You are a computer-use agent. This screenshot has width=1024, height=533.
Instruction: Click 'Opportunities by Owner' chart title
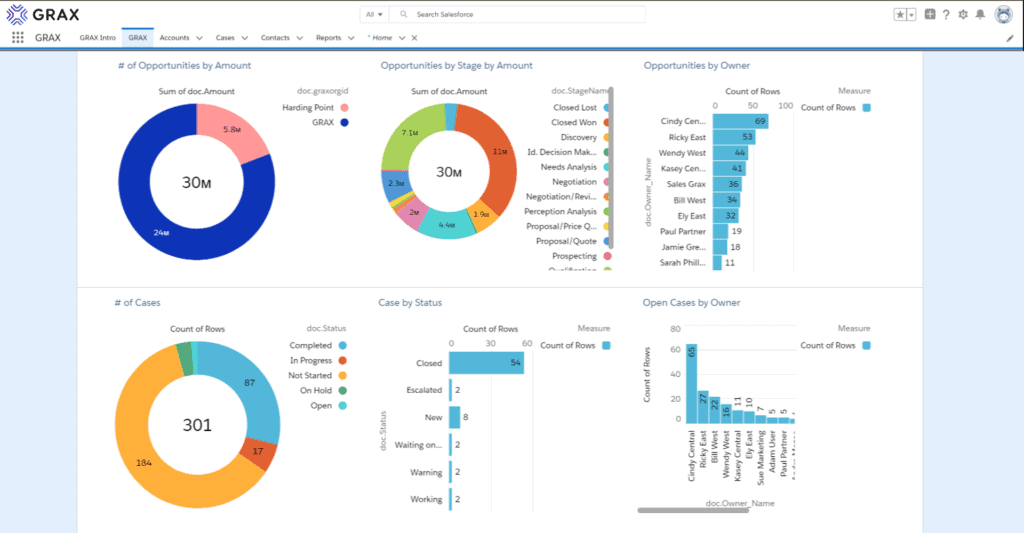tap(697, 65)
